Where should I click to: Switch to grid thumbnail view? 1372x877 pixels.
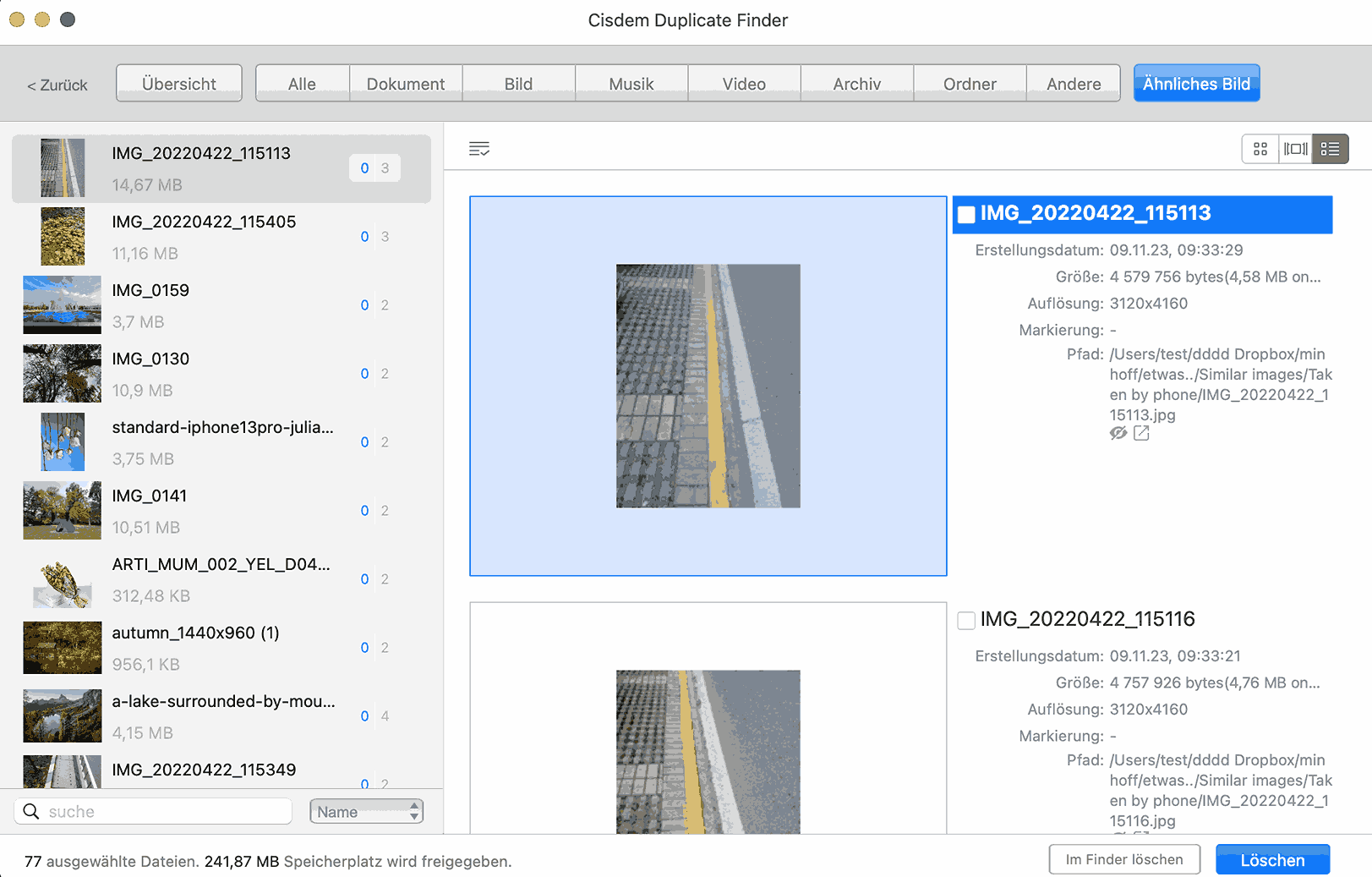pyautogui.click(x=1260, y=149)
